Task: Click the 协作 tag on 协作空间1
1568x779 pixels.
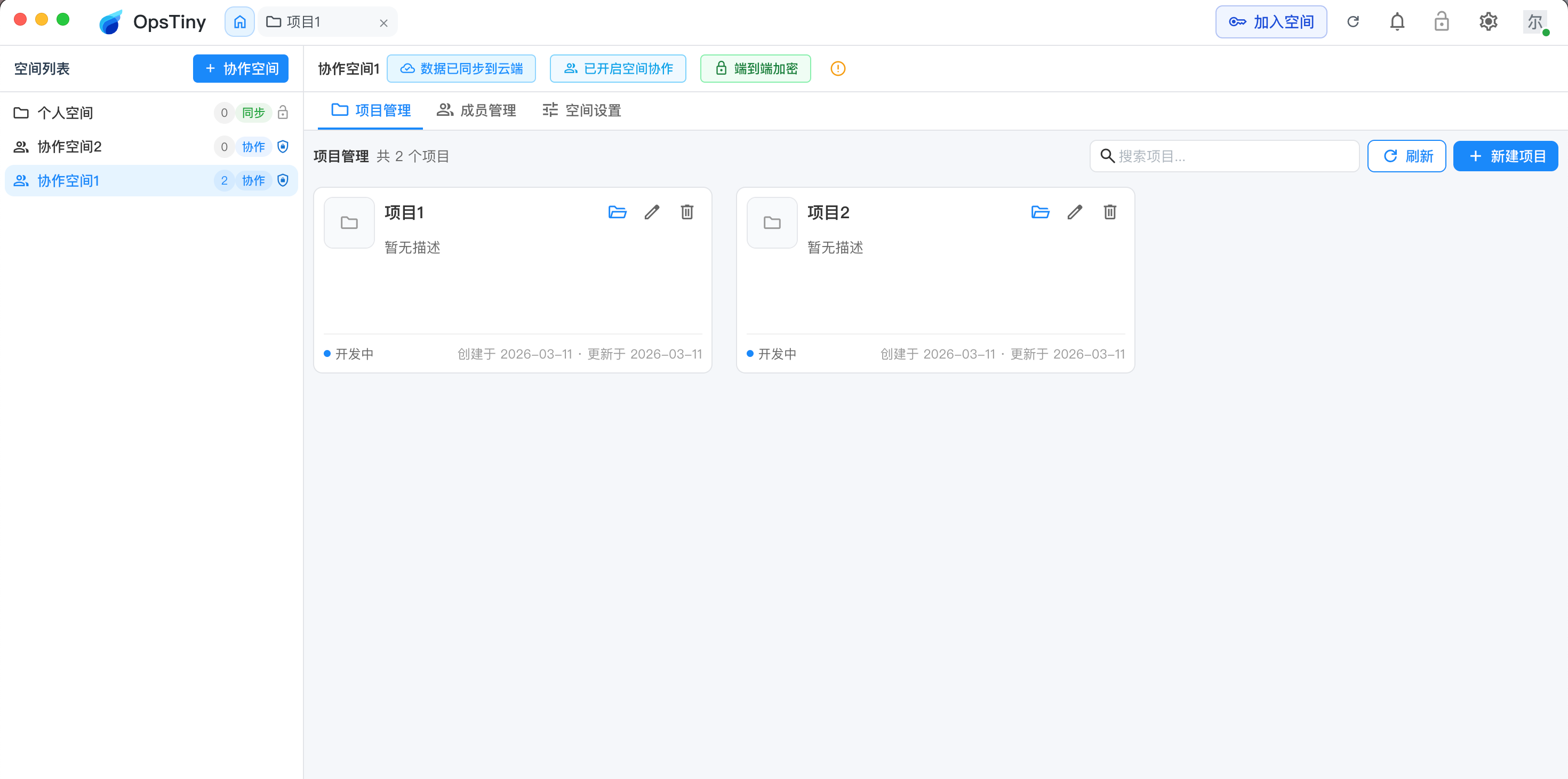Action: pos(253,181)
